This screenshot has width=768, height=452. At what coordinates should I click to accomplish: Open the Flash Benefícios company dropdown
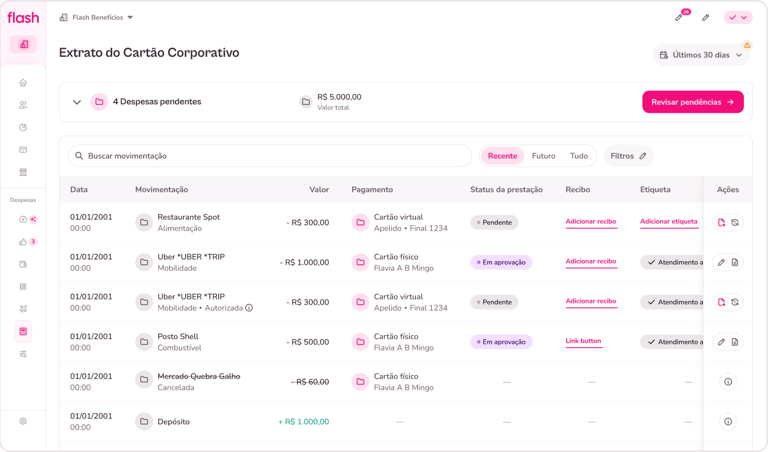[97, 17]
